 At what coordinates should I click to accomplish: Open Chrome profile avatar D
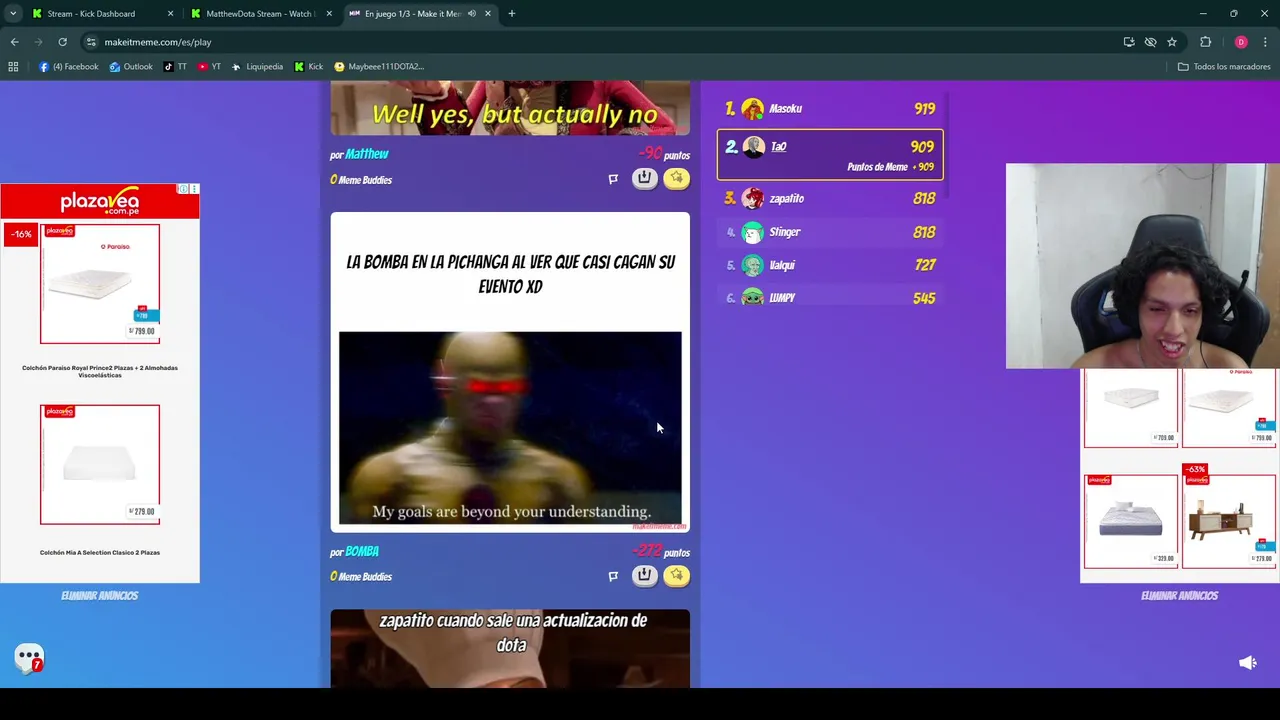[x=1241, y=42]
